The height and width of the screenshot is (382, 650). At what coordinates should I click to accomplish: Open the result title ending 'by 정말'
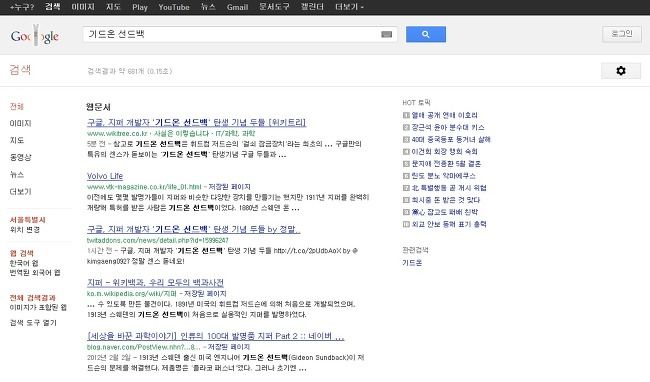(x=193, y=229)
